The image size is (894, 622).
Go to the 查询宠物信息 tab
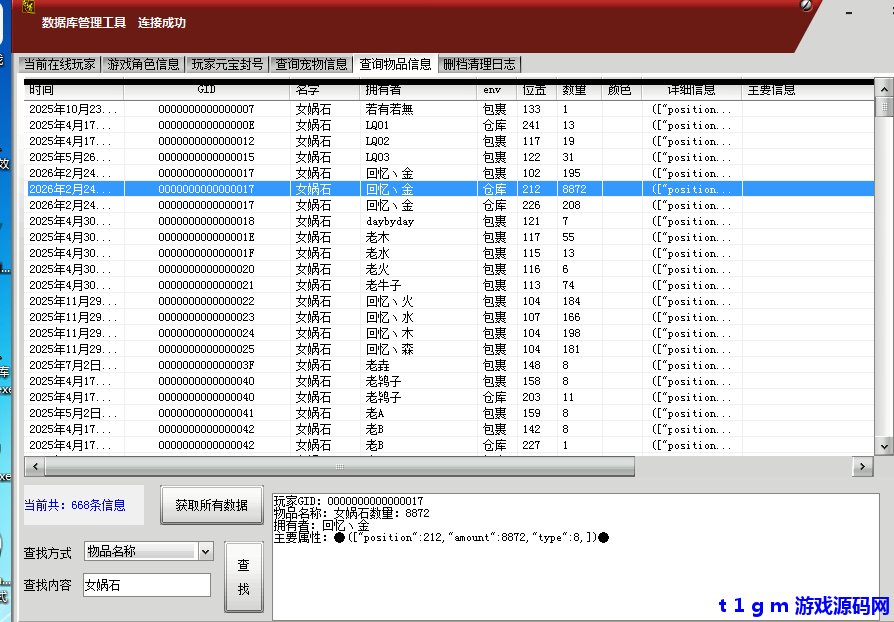312,64
